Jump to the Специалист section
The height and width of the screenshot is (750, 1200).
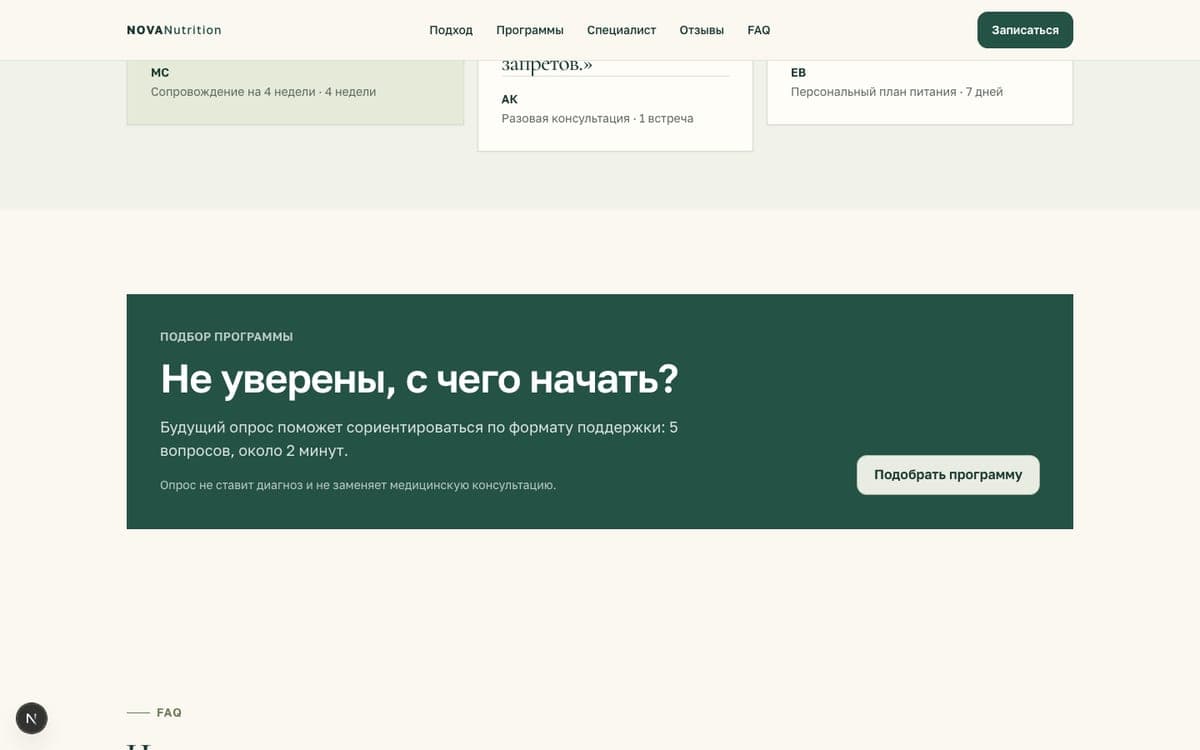pos(621,30)
